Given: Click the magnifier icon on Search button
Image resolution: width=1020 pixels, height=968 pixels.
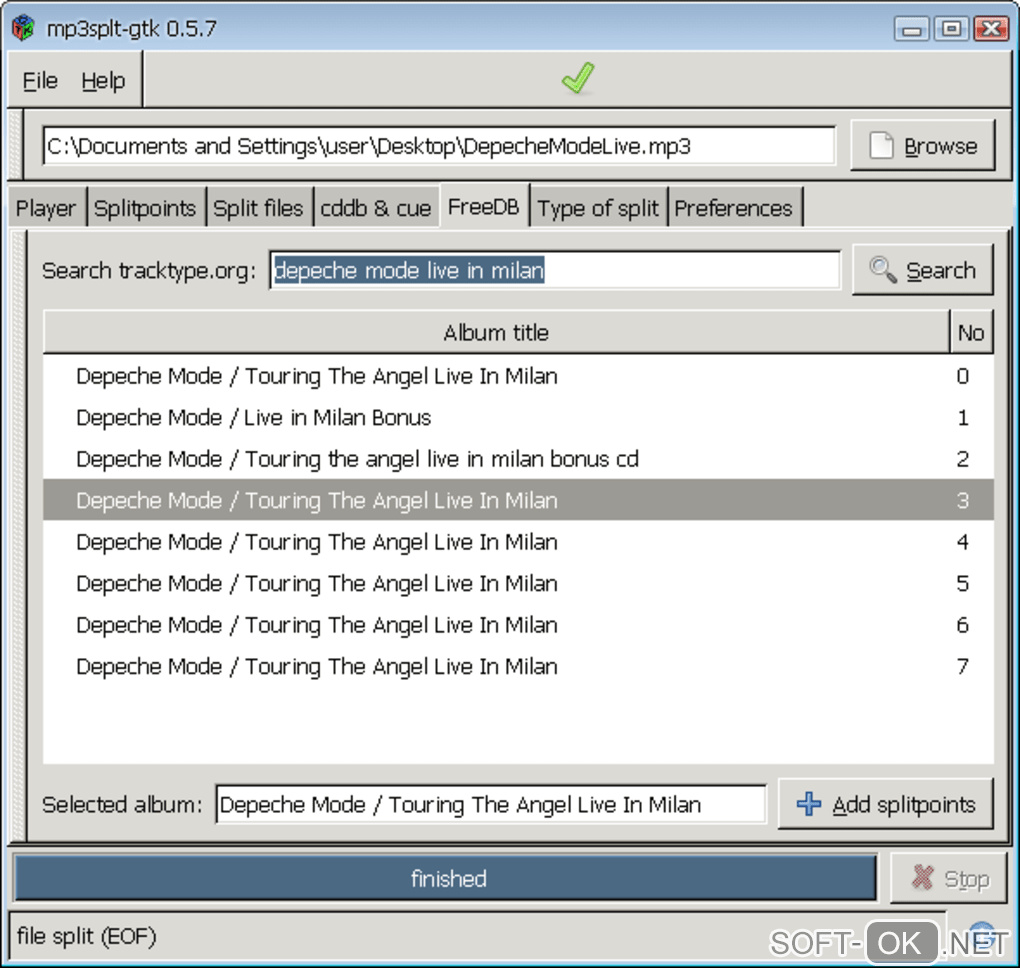Looking at the screenshot, I should coord(883,269).
